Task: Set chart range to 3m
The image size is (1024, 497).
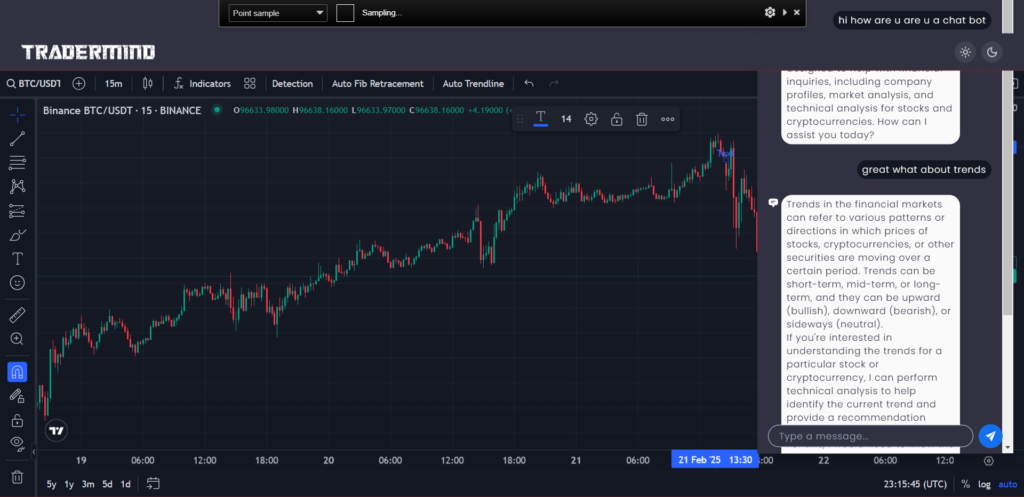Action: click(x=88, y=484)
